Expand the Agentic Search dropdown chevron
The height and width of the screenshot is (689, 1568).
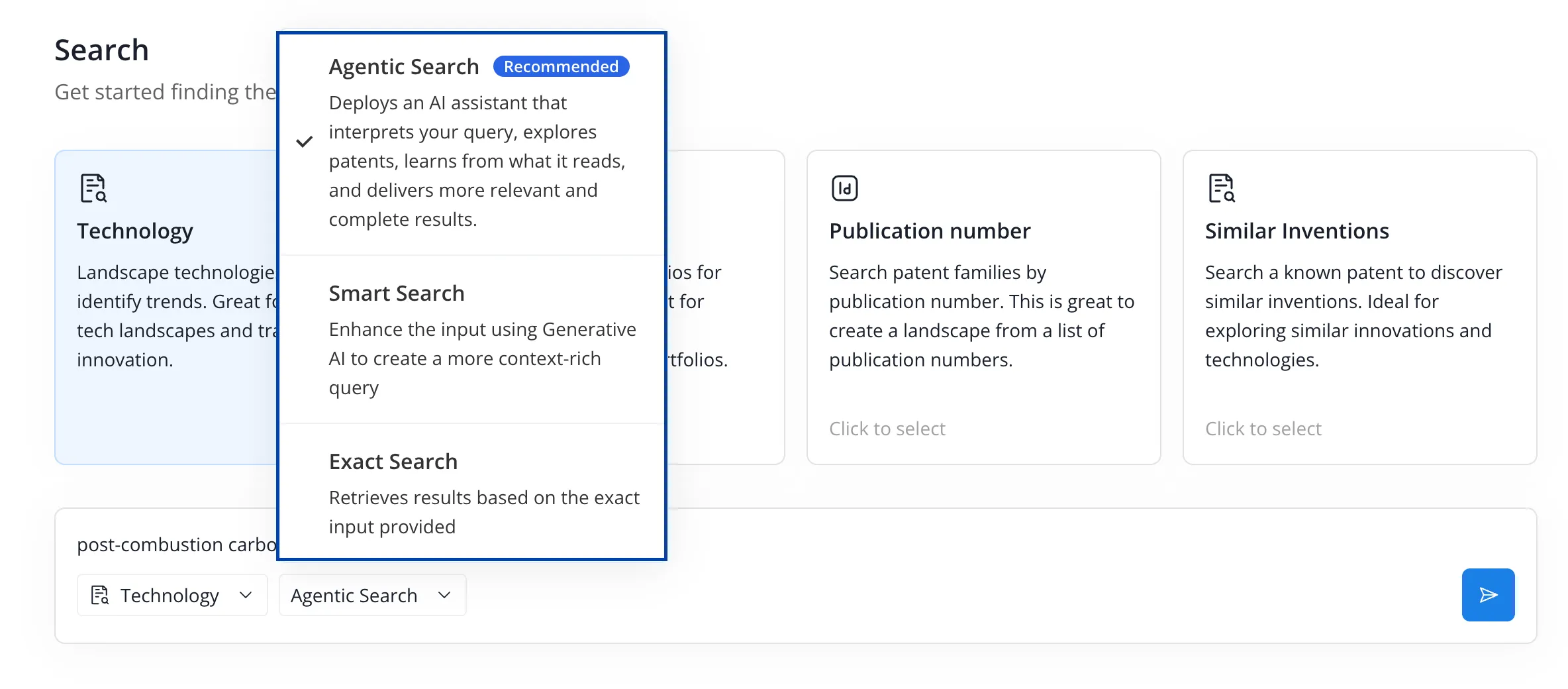[444, 595]
